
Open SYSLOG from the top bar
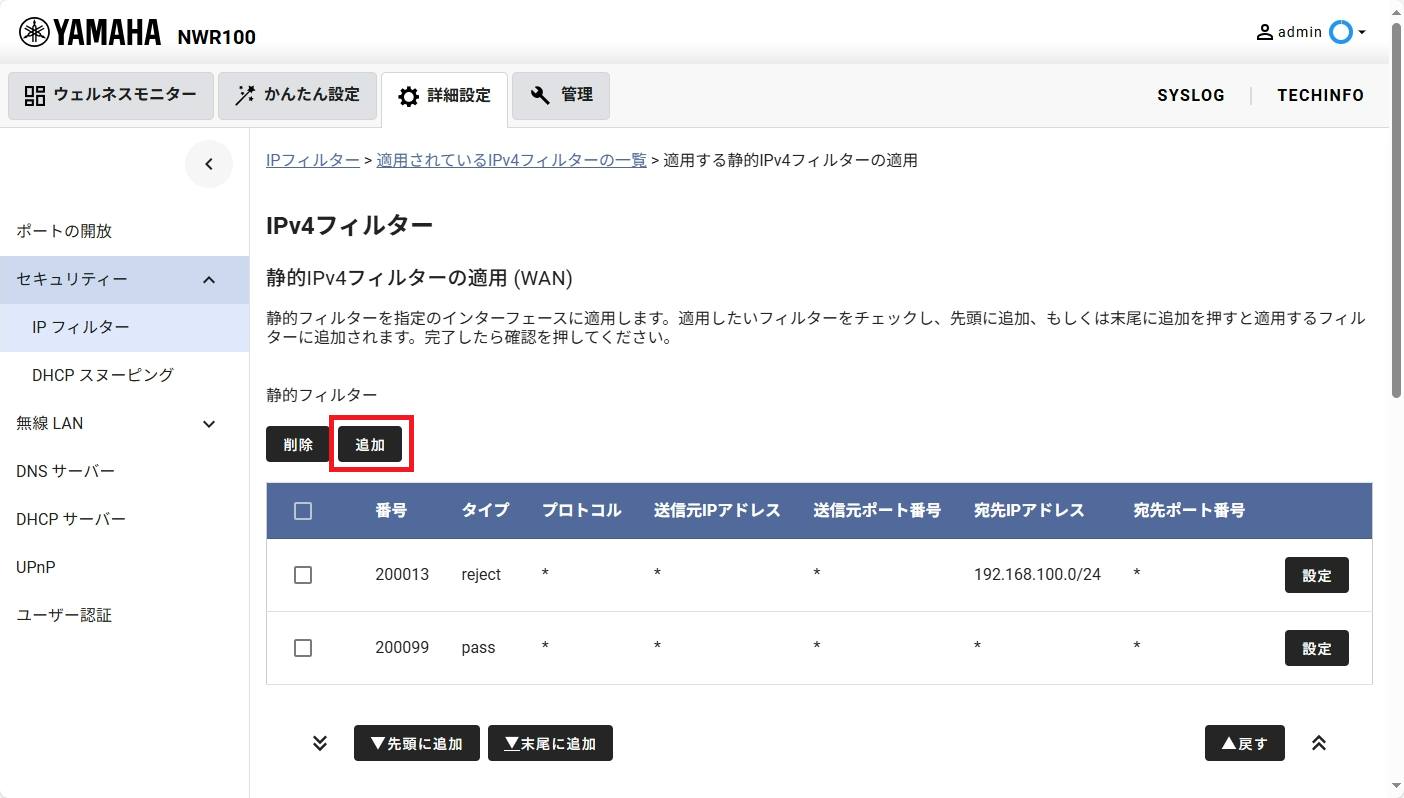click(x=1190, y=96)
